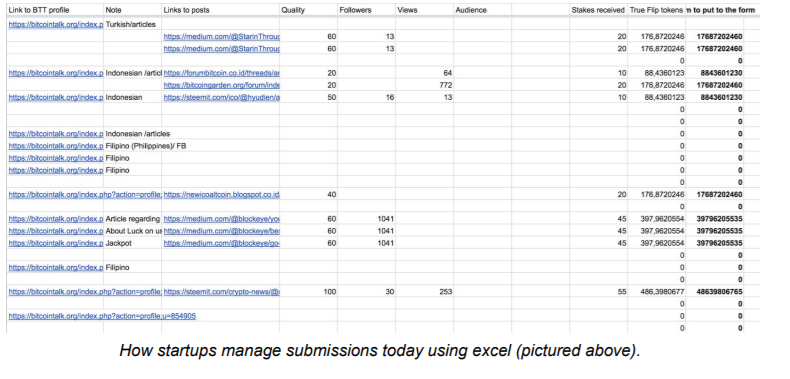Open the bitcoingarden.org forum link
The height and width of the screenshot is (379, 790).
coord(222,85)
